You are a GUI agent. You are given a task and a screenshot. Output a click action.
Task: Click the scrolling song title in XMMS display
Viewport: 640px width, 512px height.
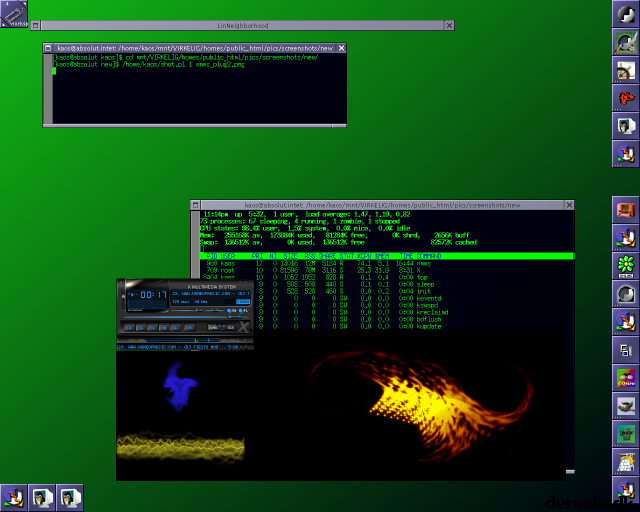point(211,294)
